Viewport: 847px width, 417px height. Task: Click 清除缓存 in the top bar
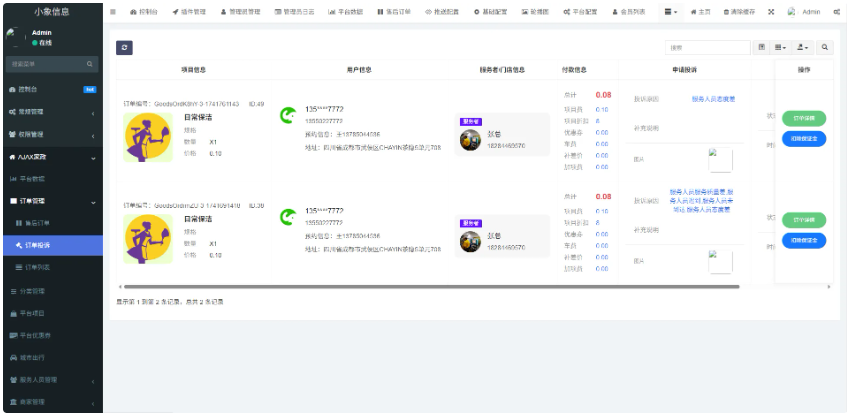point(739,12)
